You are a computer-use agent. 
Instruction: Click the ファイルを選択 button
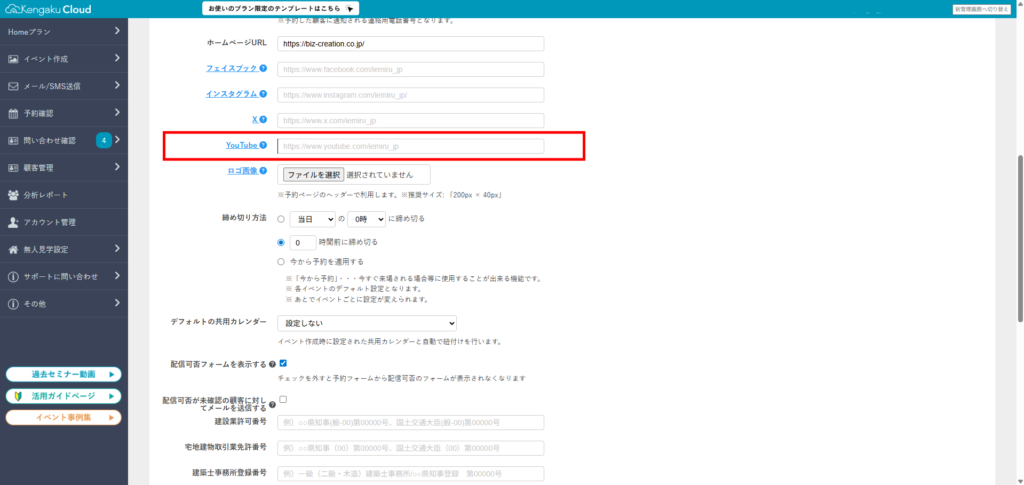[313, 174]
